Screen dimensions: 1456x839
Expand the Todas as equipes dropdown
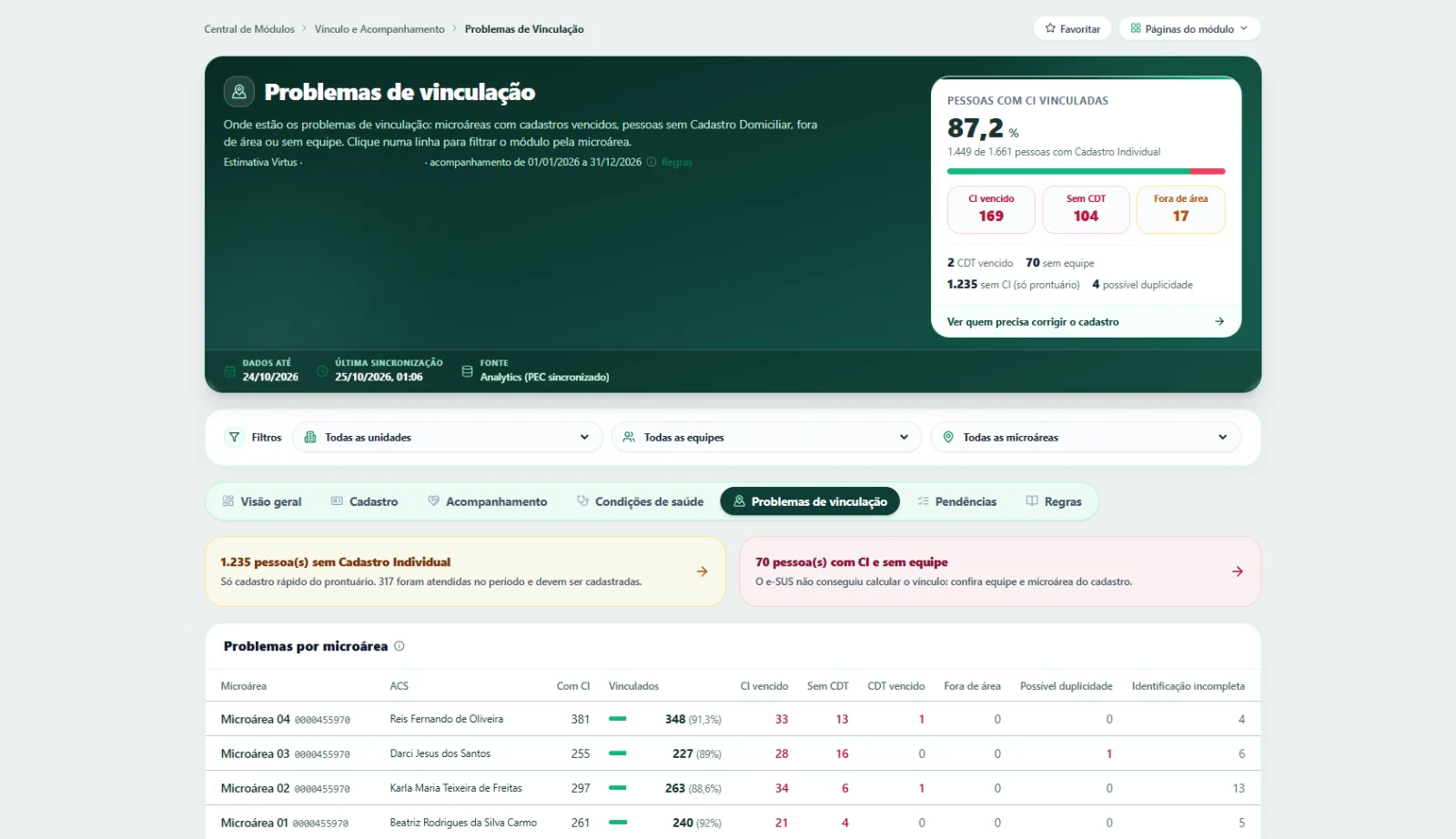(766, 437)
